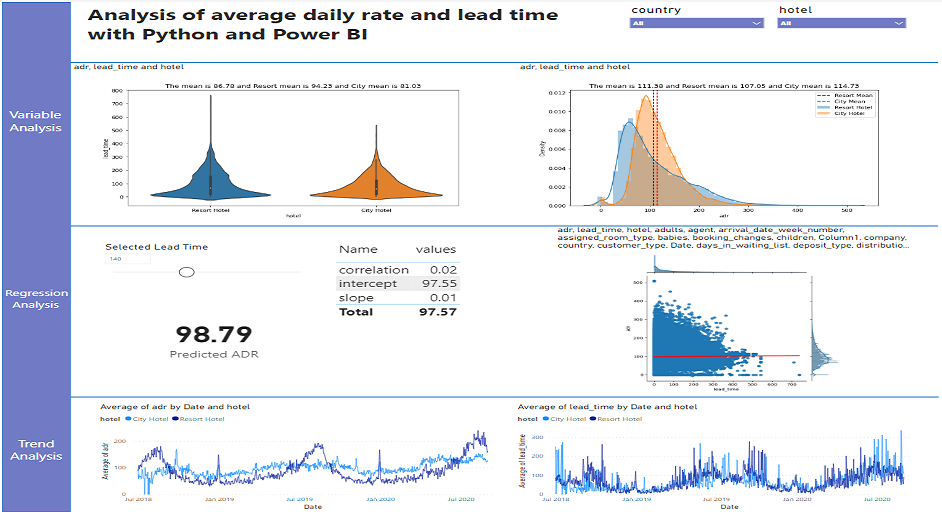
Task: Select the Variable Analysis side label
Action: point(36,121)
